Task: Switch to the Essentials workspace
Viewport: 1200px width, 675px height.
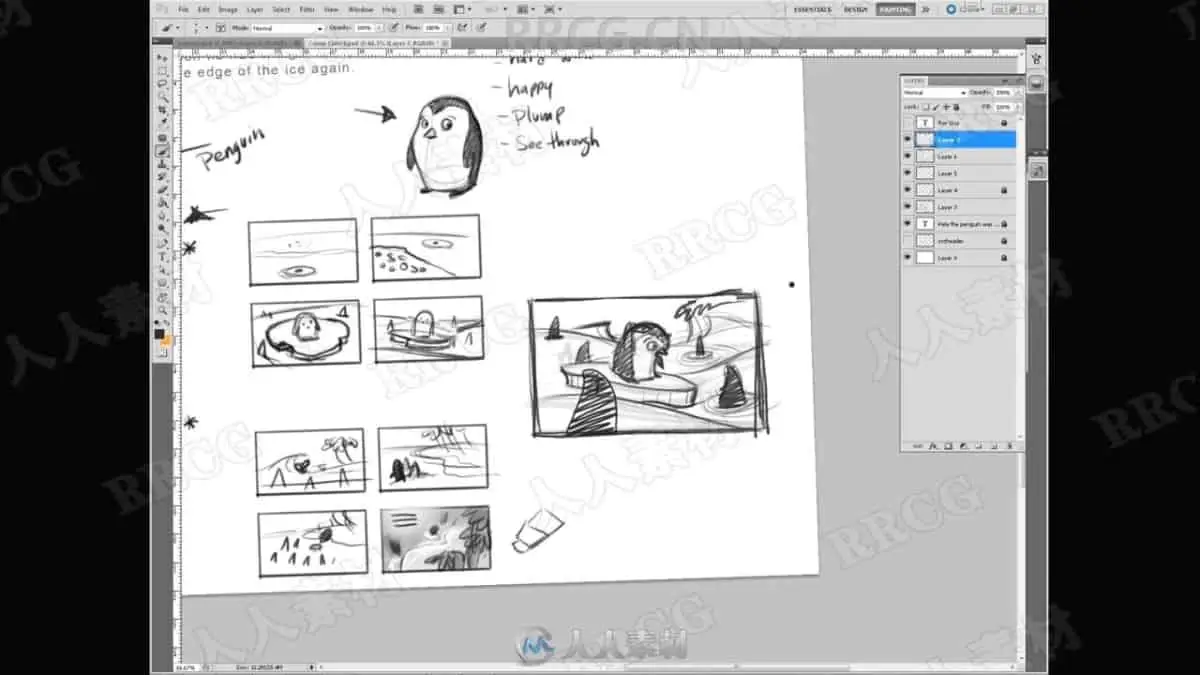Action: point(812,9)
